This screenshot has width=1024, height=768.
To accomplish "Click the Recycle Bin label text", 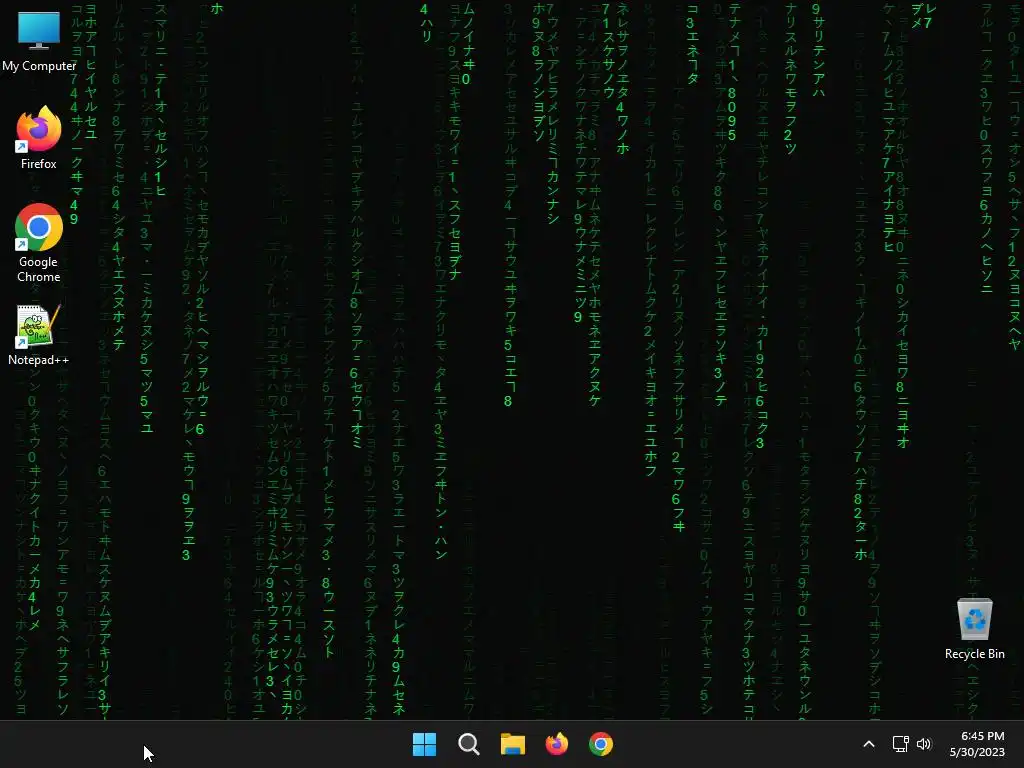I will tap(974, 654).
